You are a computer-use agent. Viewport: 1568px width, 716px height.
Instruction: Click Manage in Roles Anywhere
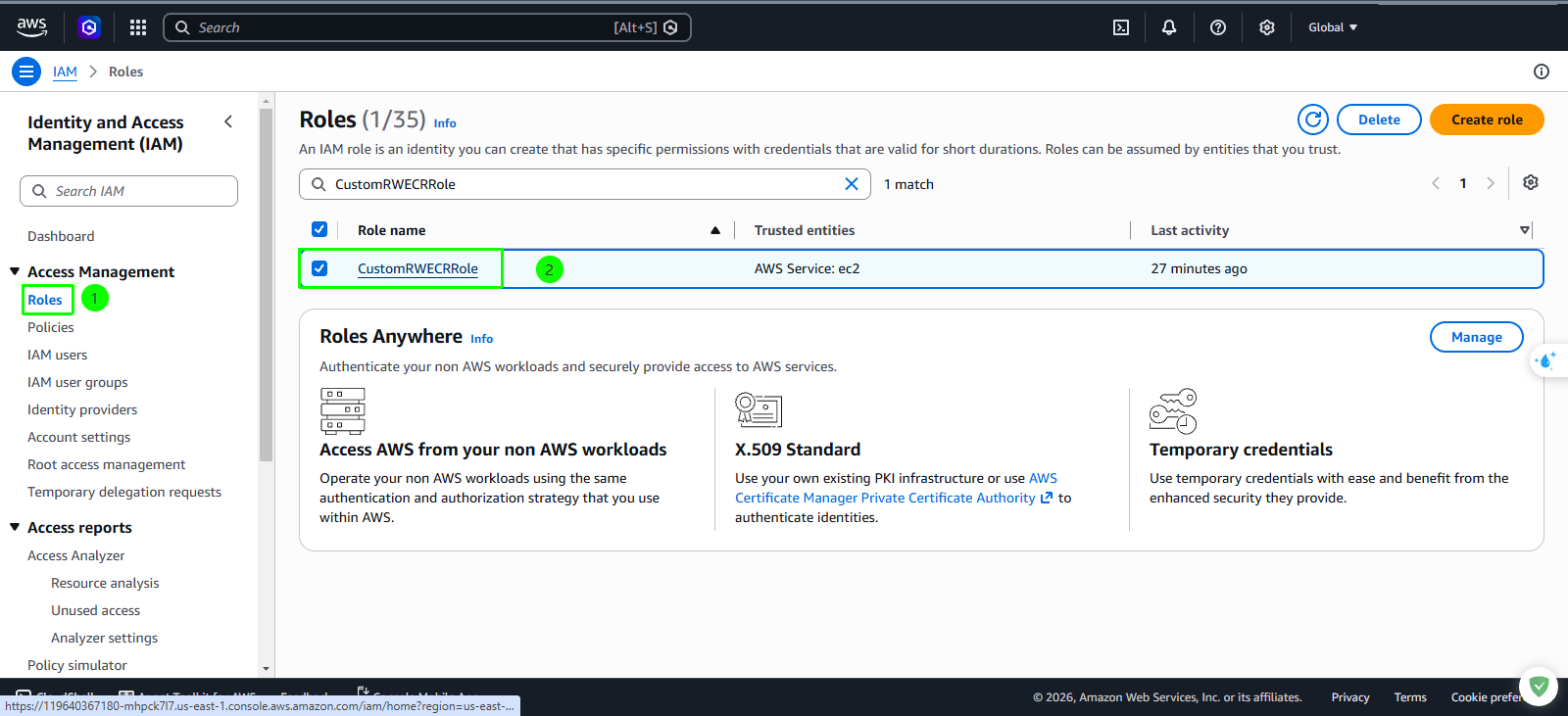pyautogui.click(x=1477, y=337)
